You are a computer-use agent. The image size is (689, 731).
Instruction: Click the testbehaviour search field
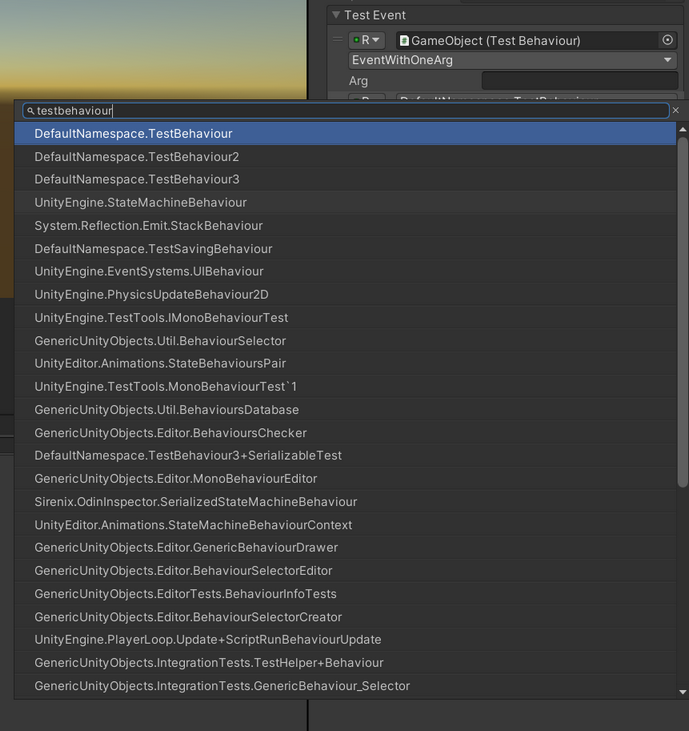tap(346, 110)
